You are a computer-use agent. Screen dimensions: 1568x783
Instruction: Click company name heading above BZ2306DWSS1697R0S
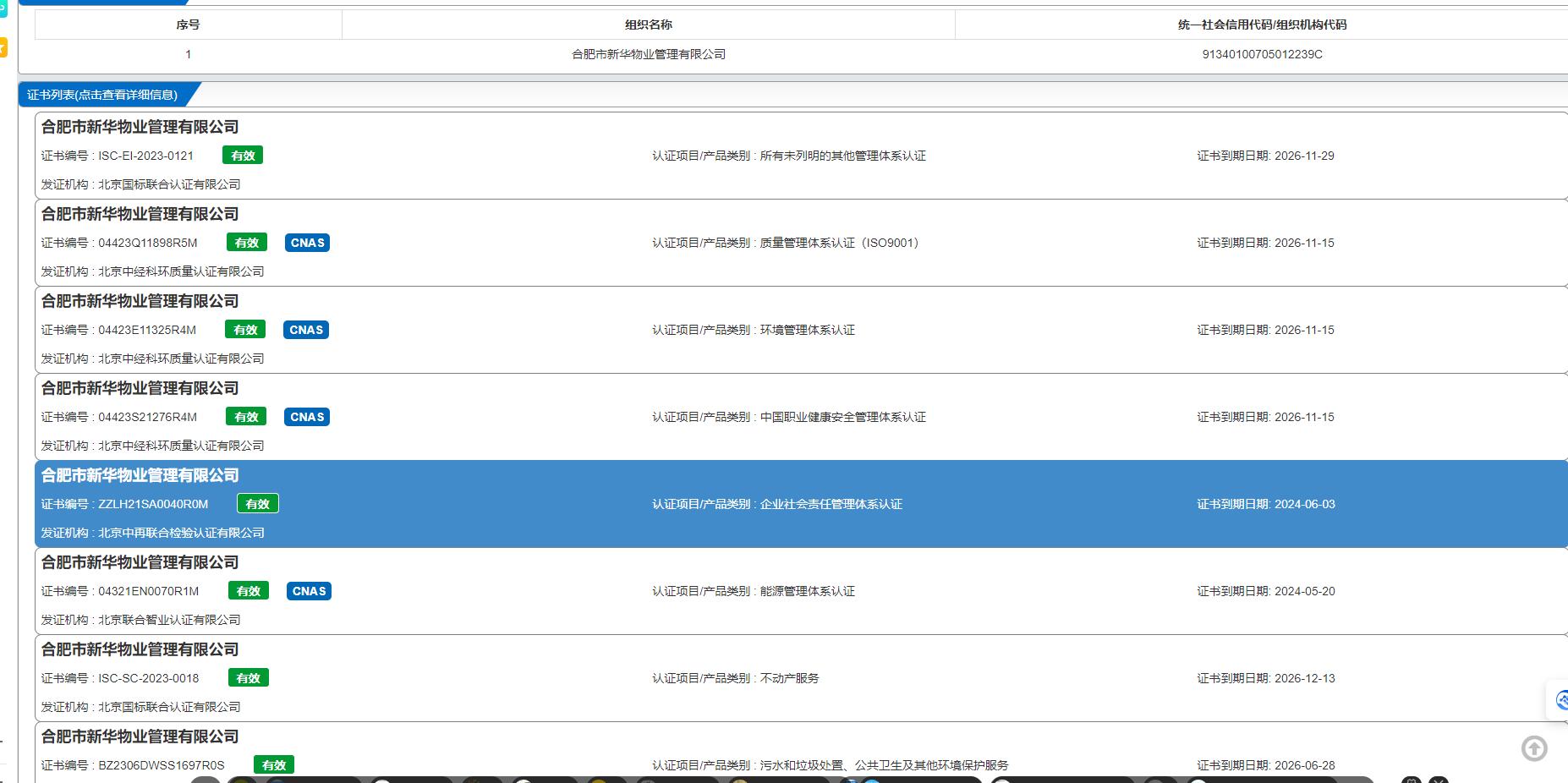point(140,736)
